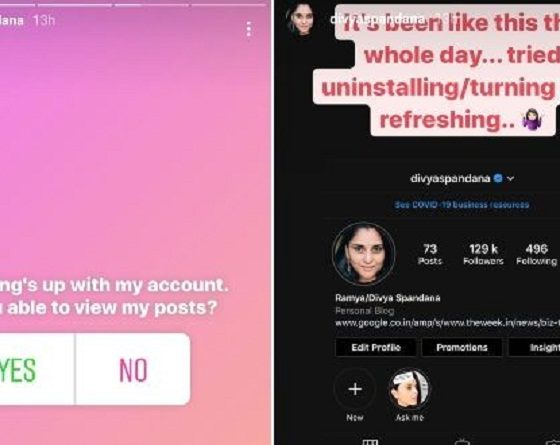560x445 pixels.
Task: Open the Promotions button
Action: (x=462, y=348)
